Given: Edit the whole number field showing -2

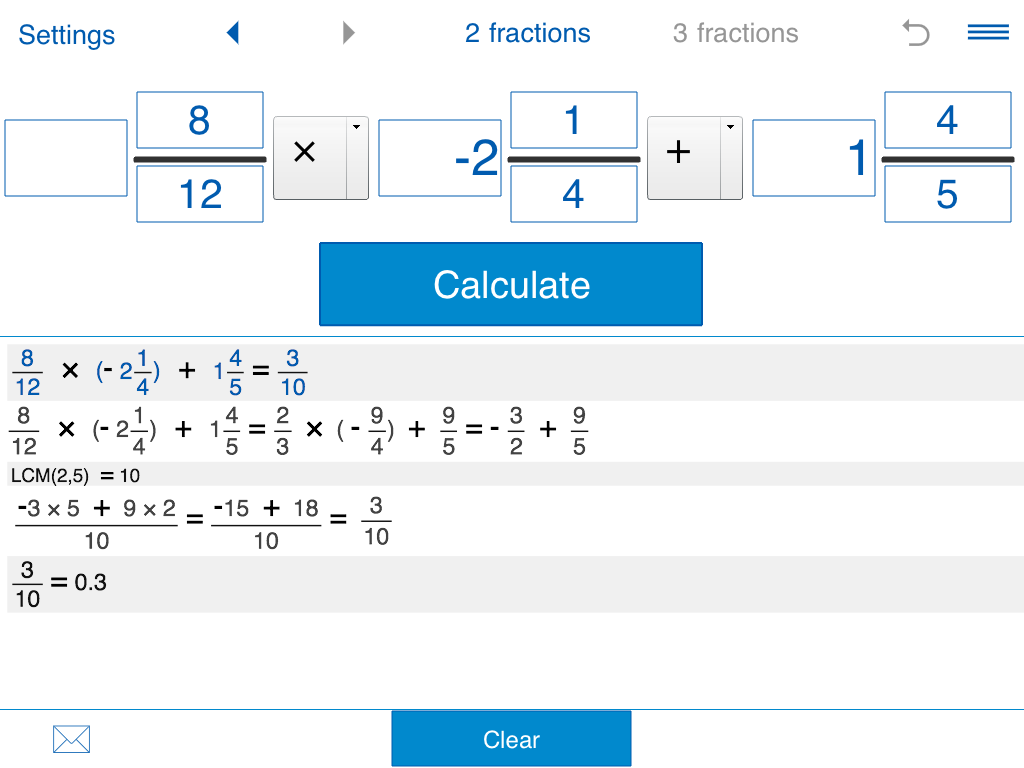Looking at the screenshot, I should 439,158.
